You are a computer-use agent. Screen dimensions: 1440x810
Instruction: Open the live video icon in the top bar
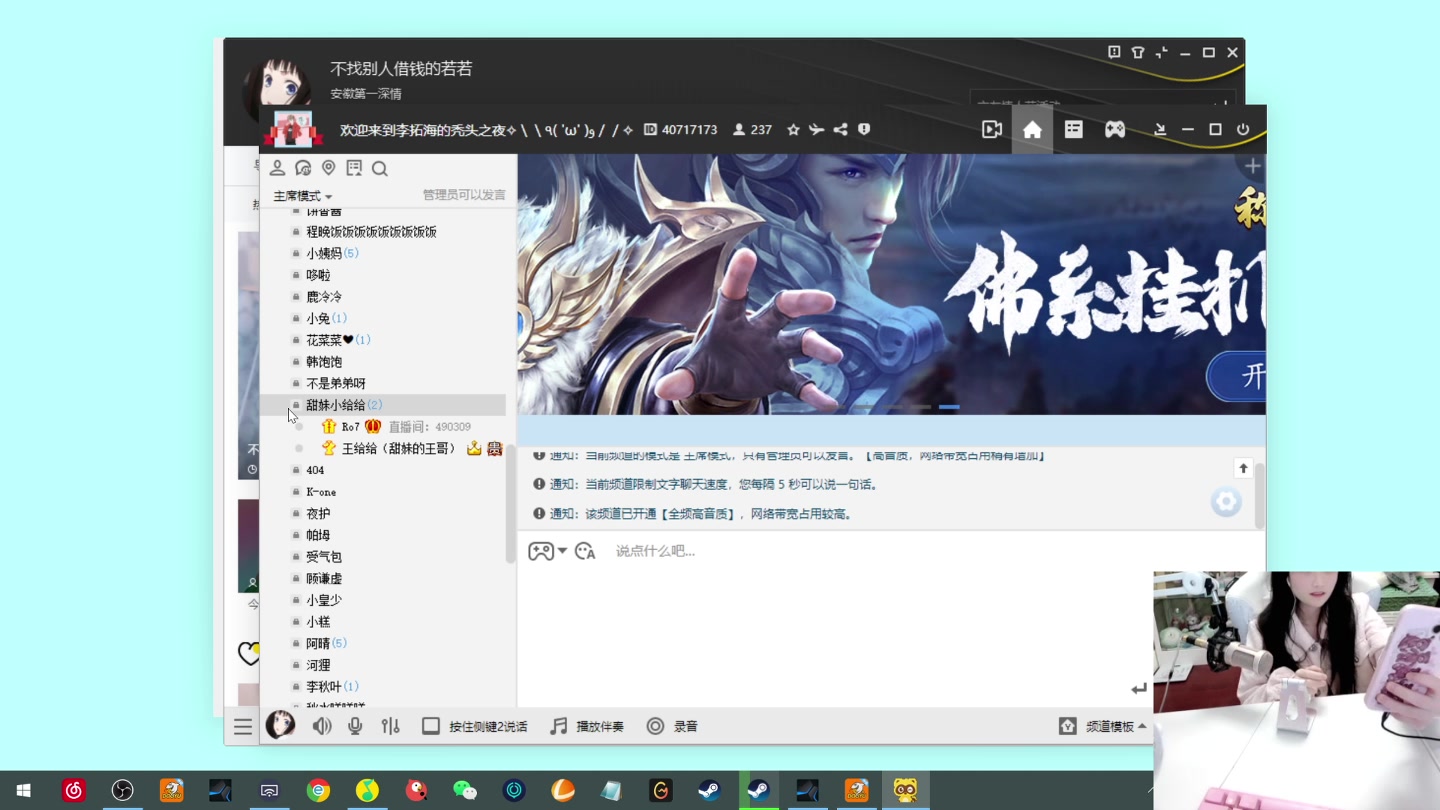pyautogui.click(x=991, y=129)
